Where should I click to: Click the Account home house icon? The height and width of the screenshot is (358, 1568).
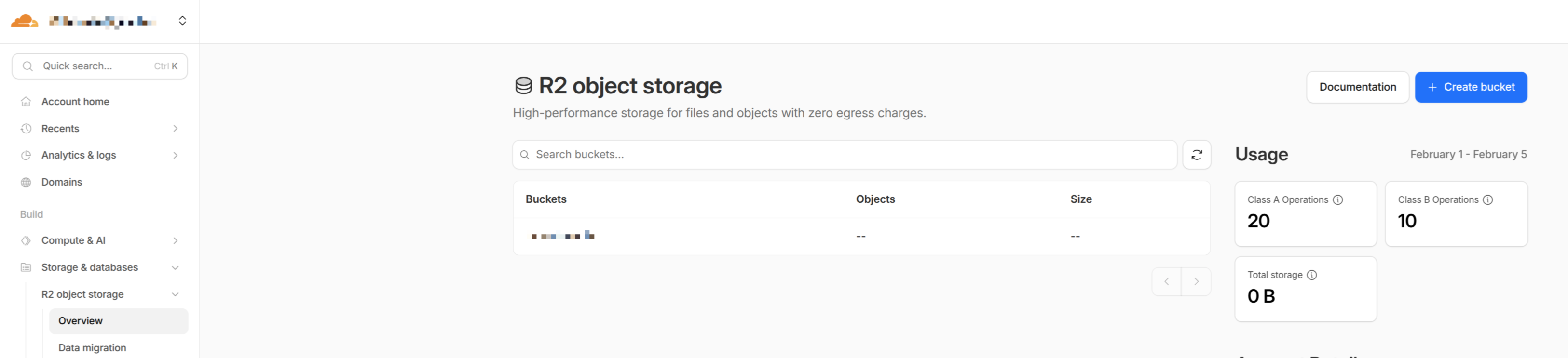click(26, 102)
